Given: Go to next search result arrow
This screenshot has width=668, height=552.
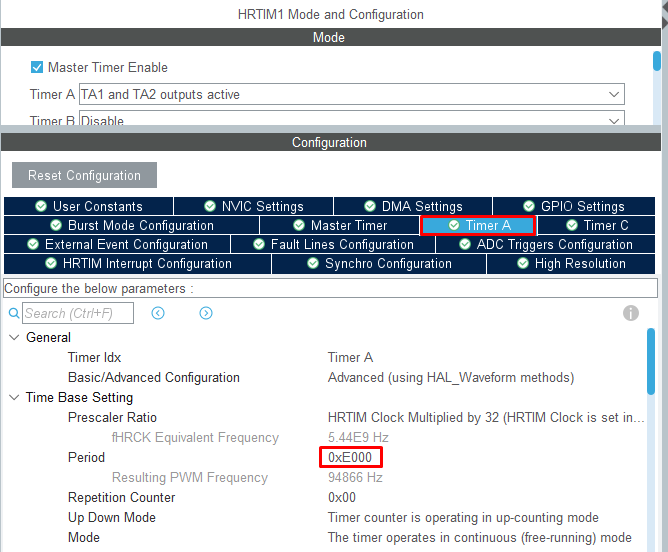Looking at the screenshot, I should coord(206,313).
